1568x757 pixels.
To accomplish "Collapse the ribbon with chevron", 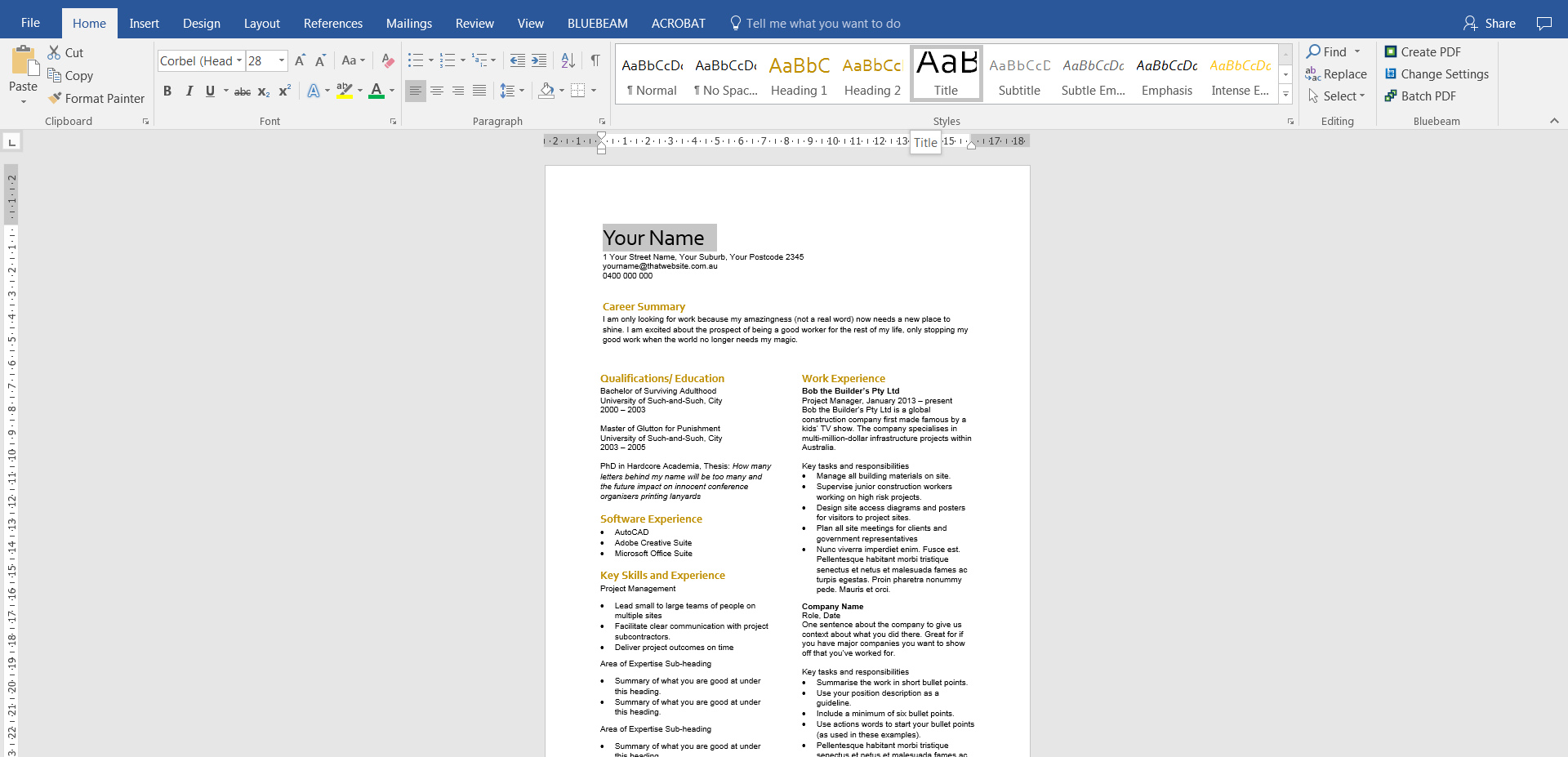I will coord(1554,121).
